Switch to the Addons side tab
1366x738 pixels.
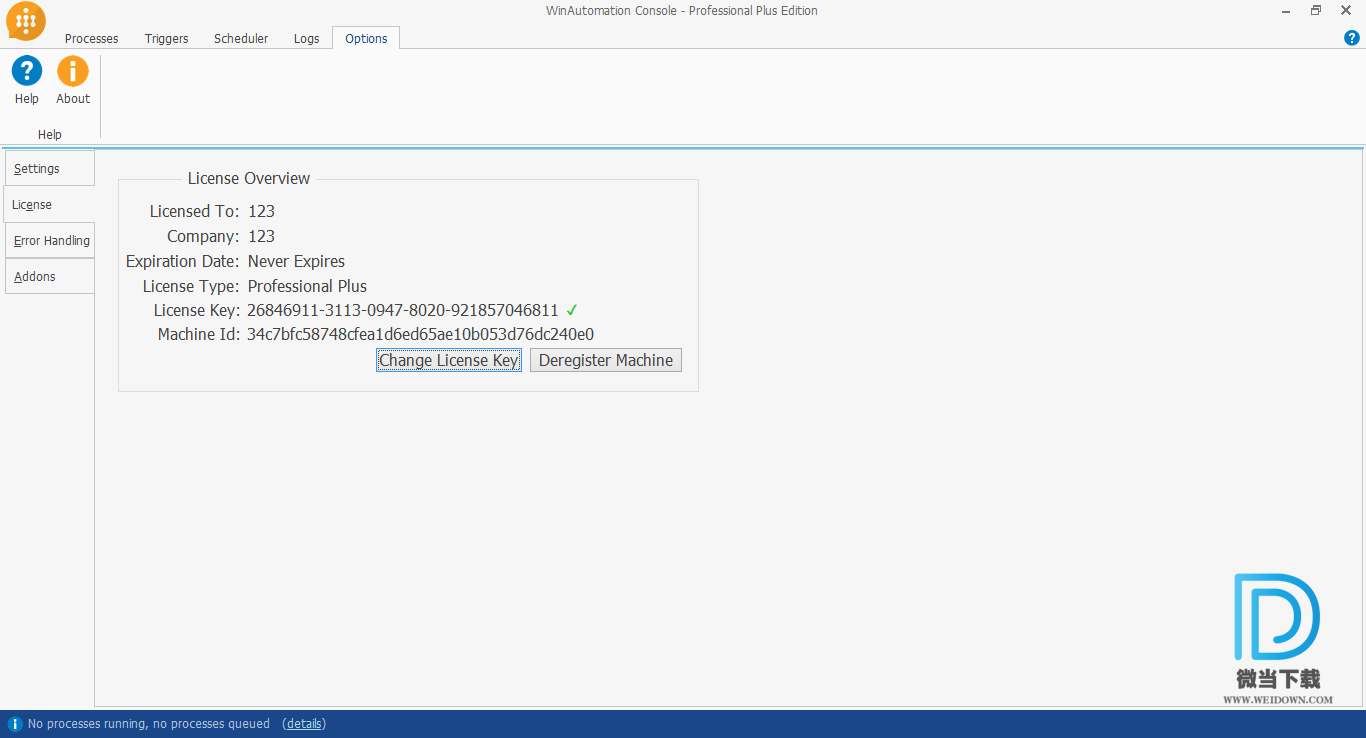(50, 276)
